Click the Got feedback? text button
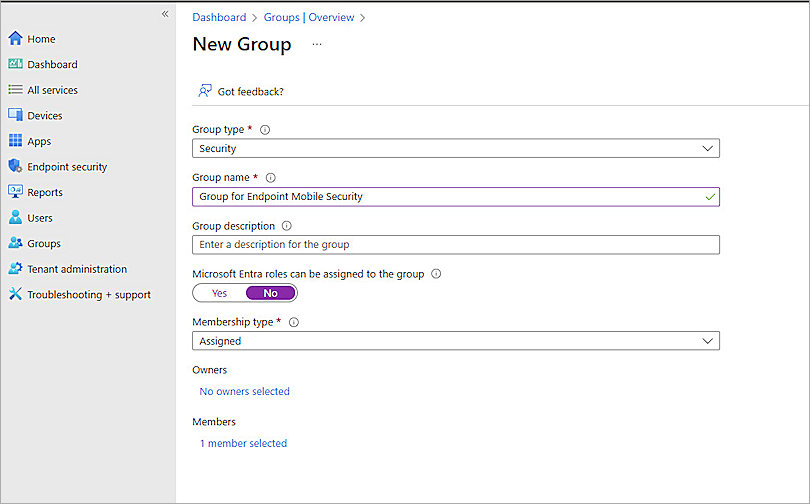Viewport: 810px width, 504px height. [x=251, y=91]
